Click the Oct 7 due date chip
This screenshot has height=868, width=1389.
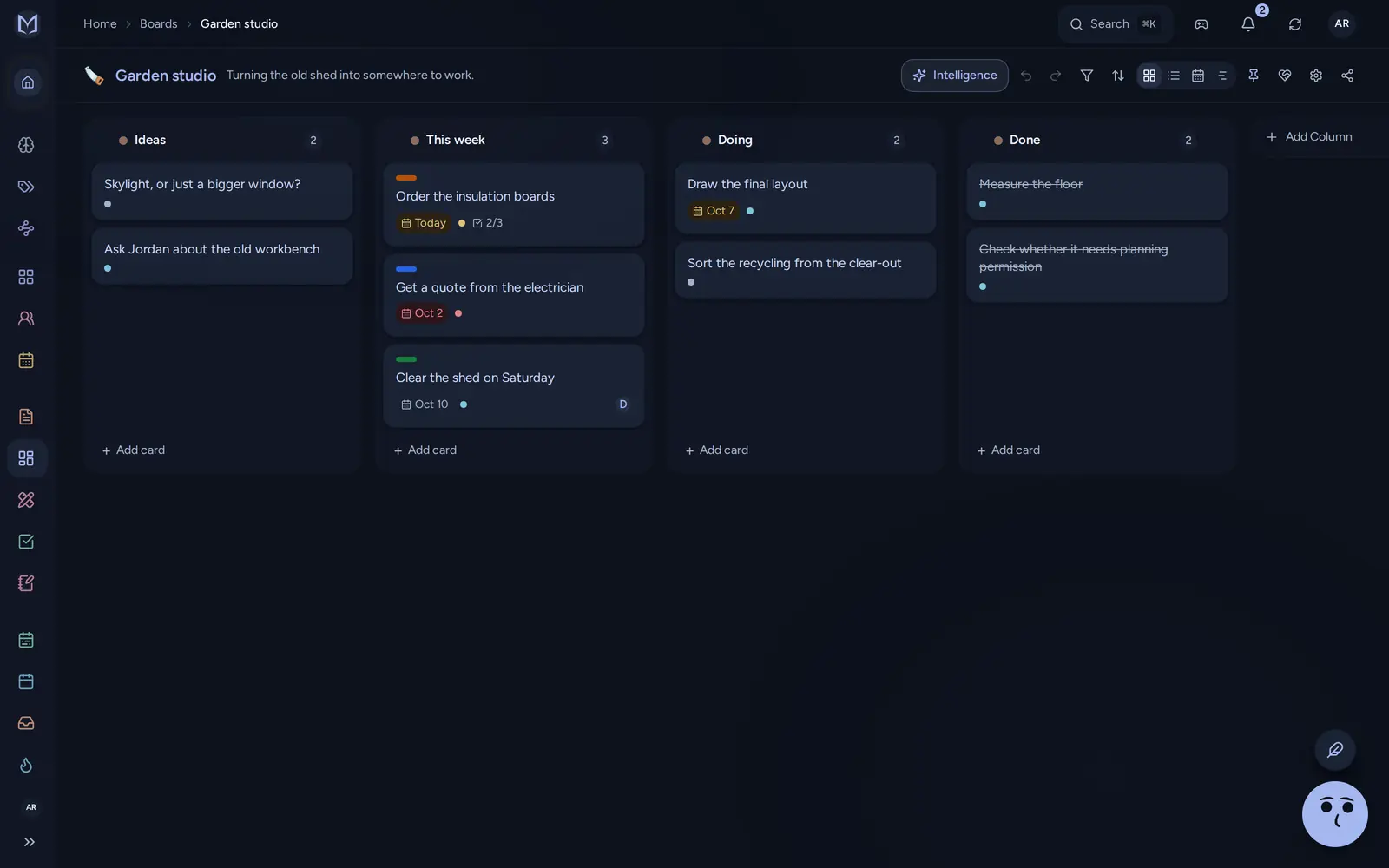click(714, 211)
